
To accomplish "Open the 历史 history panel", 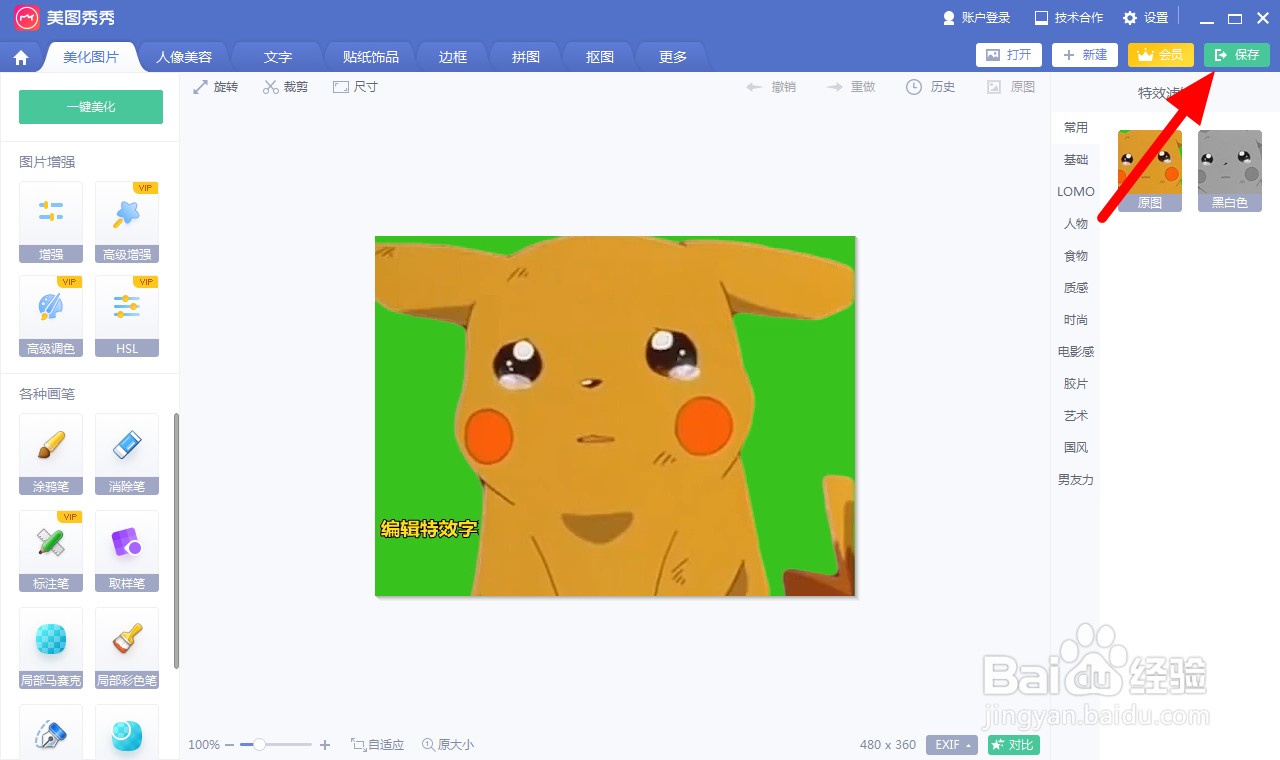I will coord(930,87).
